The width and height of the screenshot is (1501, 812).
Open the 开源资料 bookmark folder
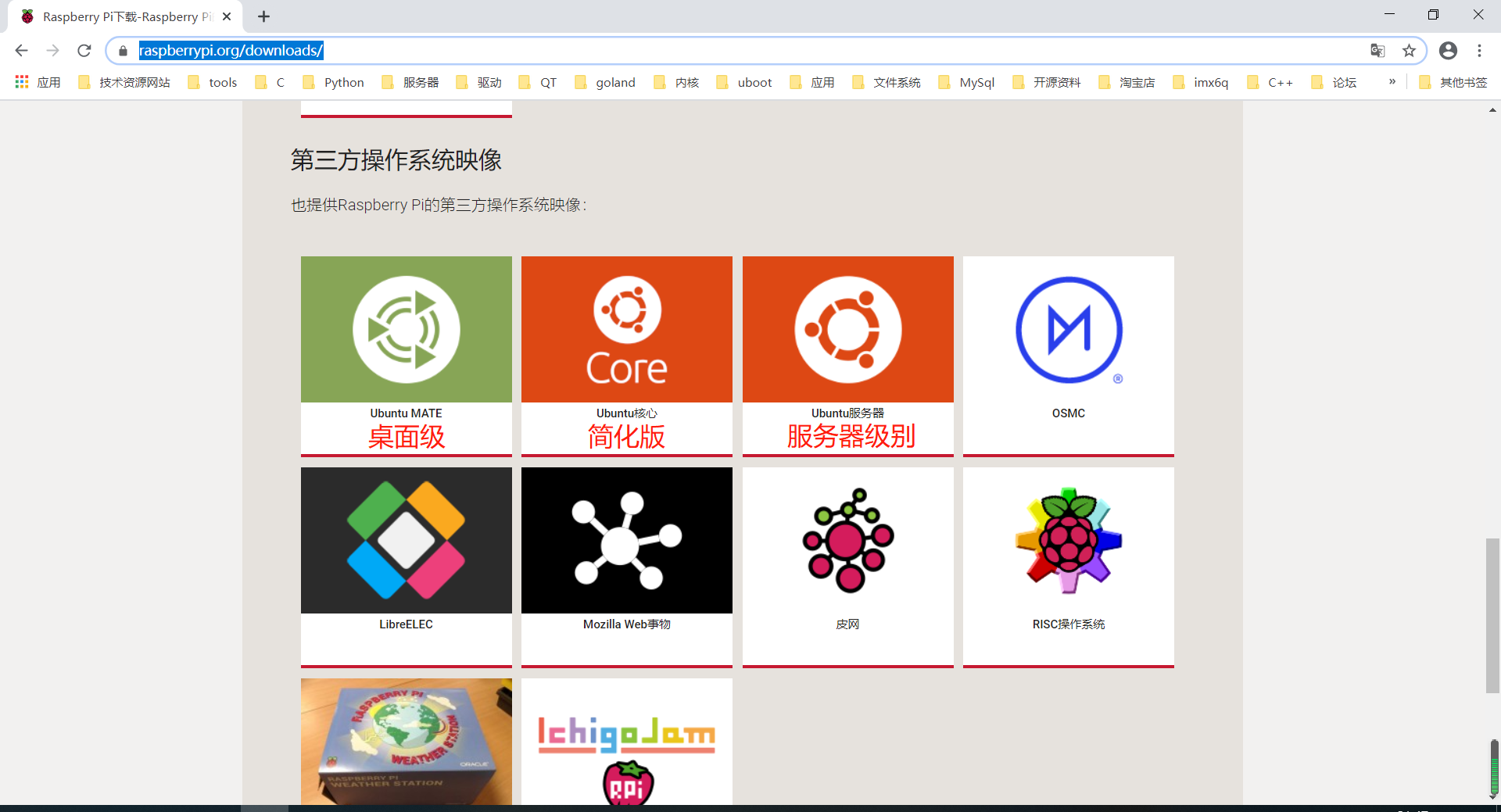[x=1047, y=82]
